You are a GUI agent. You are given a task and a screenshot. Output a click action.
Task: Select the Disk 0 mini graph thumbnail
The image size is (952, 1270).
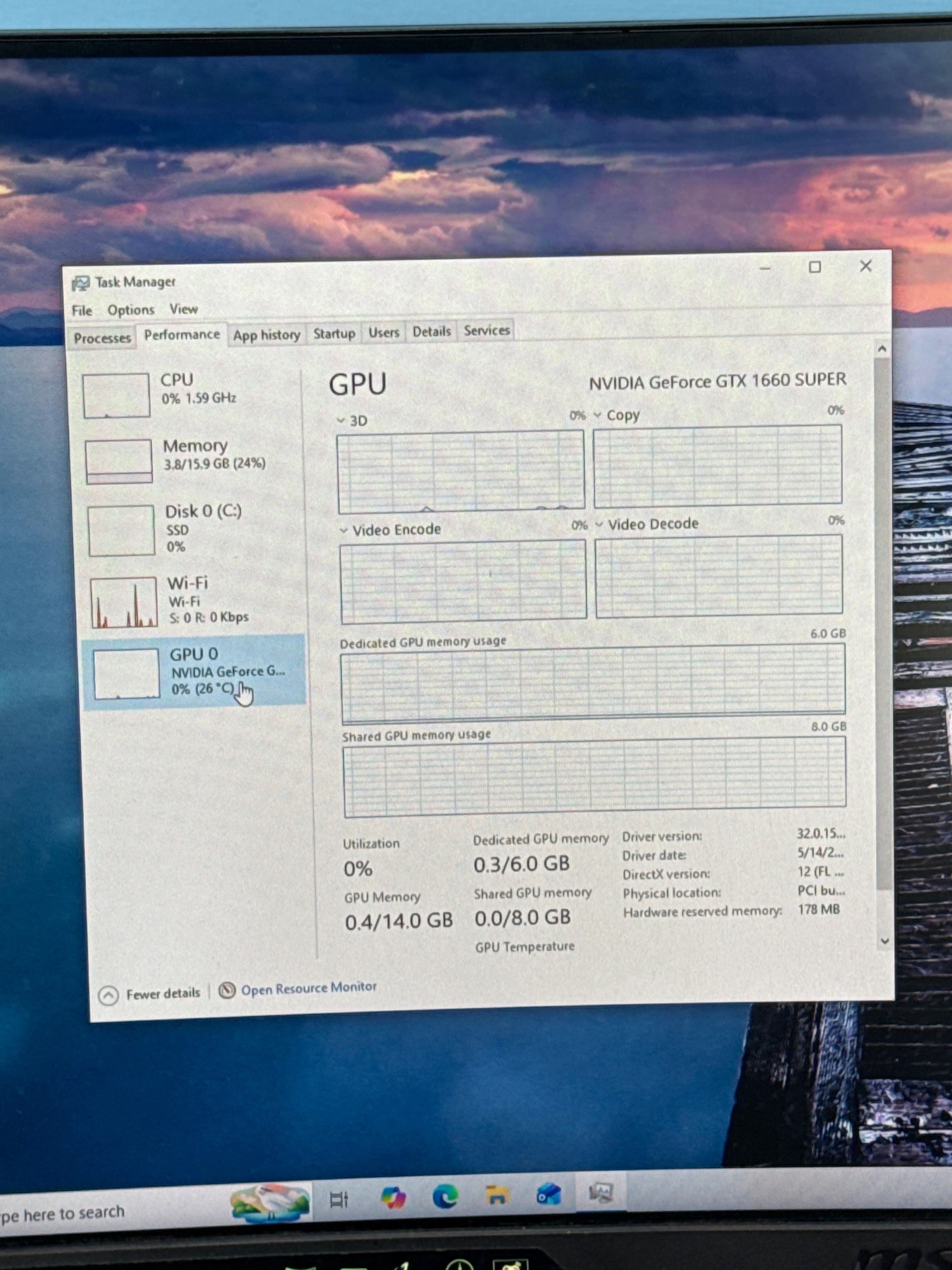pyautogui.click(x=121, y=530)
